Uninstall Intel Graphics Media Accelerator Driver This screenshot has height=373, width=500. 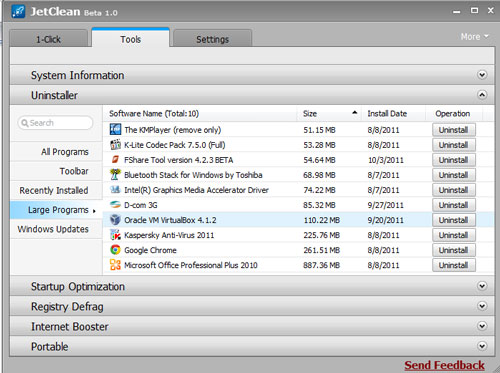(454, 190)
